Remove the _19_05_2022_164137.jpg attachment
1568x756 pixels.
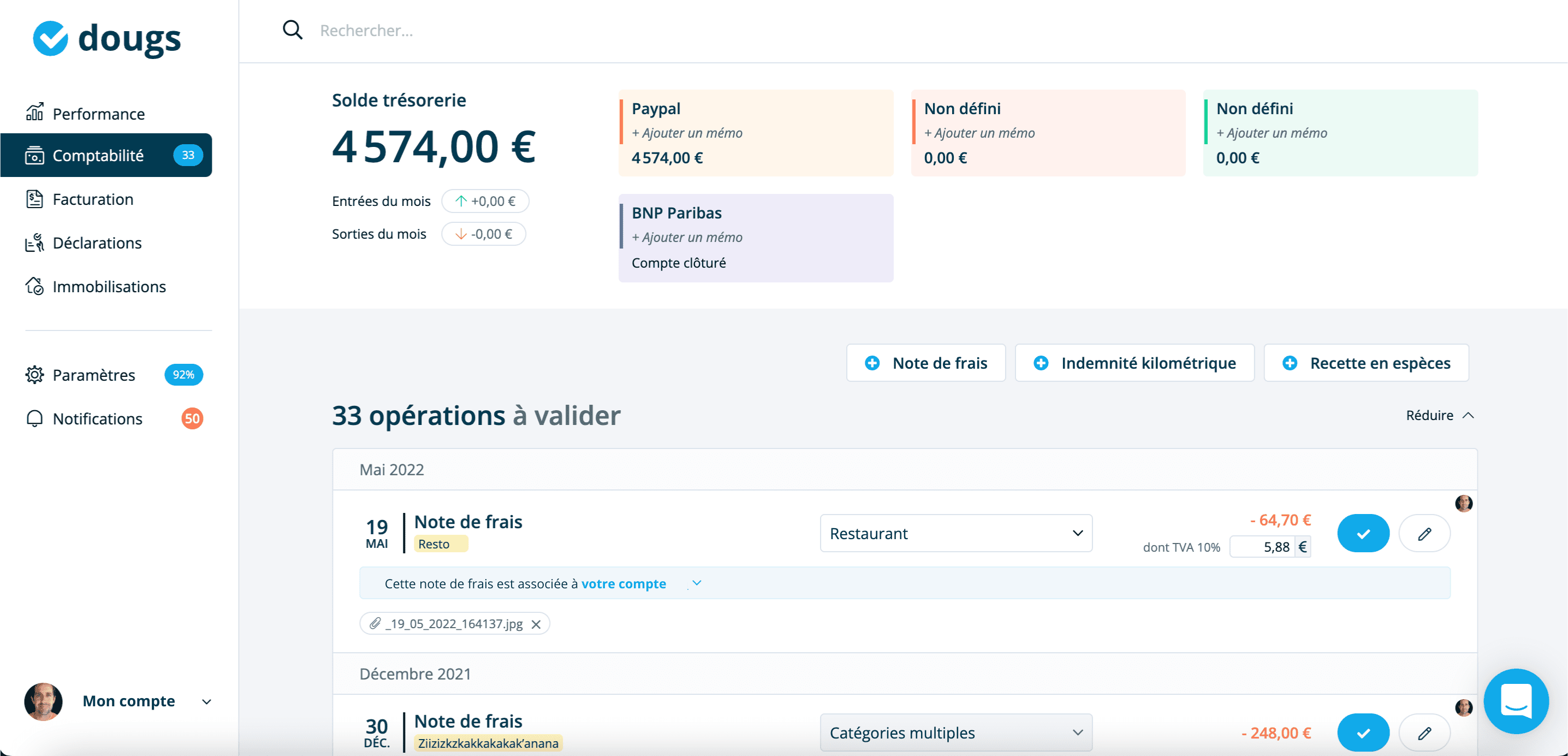tap(536, 623)
